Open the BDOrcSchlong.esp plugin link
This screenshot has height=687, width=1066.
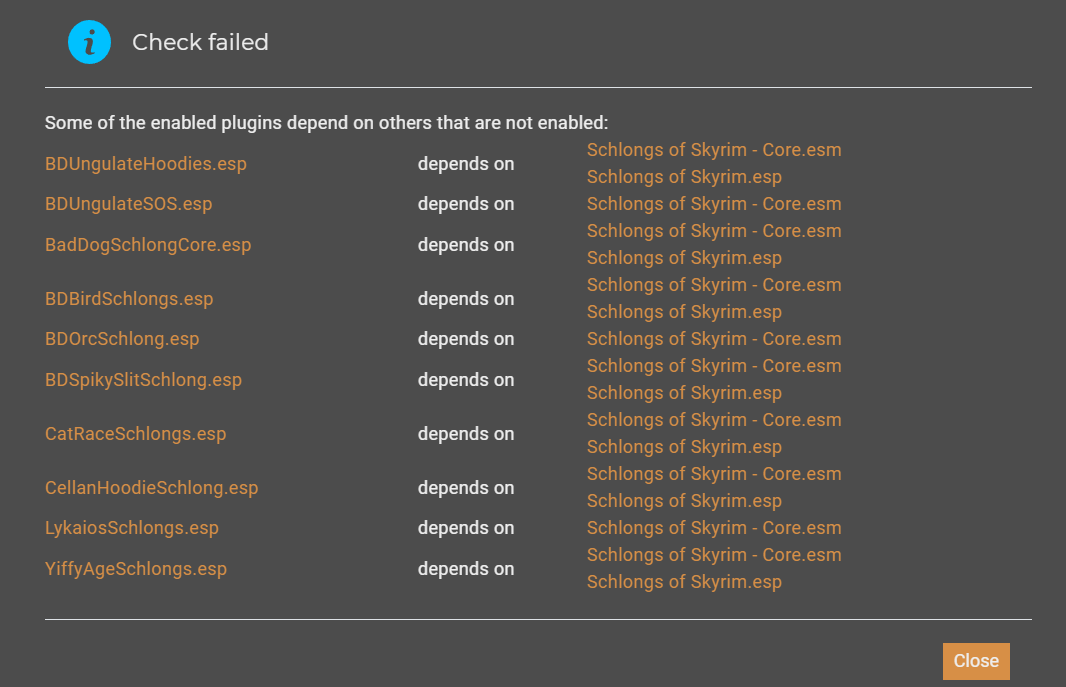coord(122,339)
